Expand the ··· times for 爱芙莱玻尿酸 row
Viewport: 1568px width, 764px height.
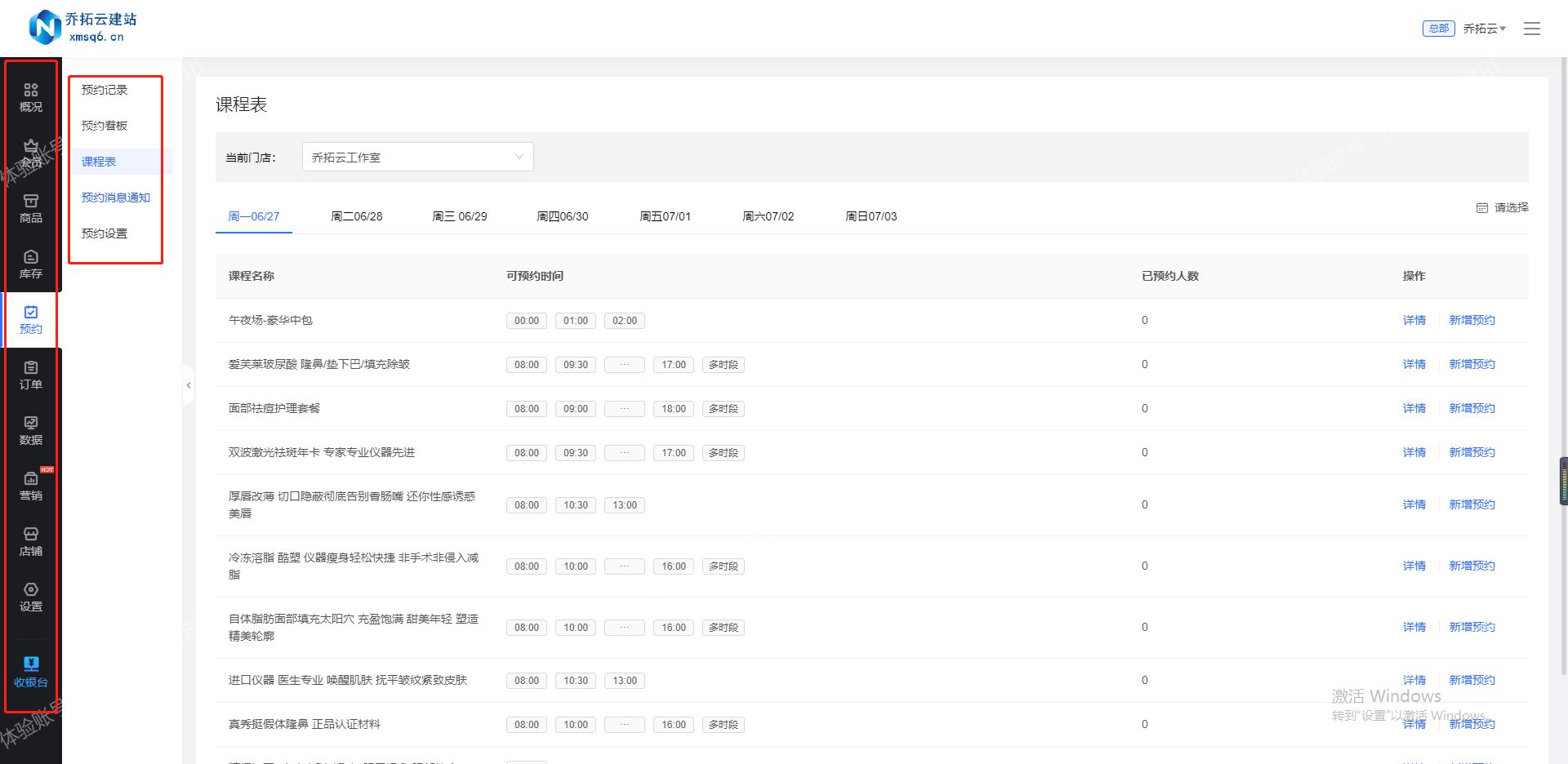pos(625,365)
